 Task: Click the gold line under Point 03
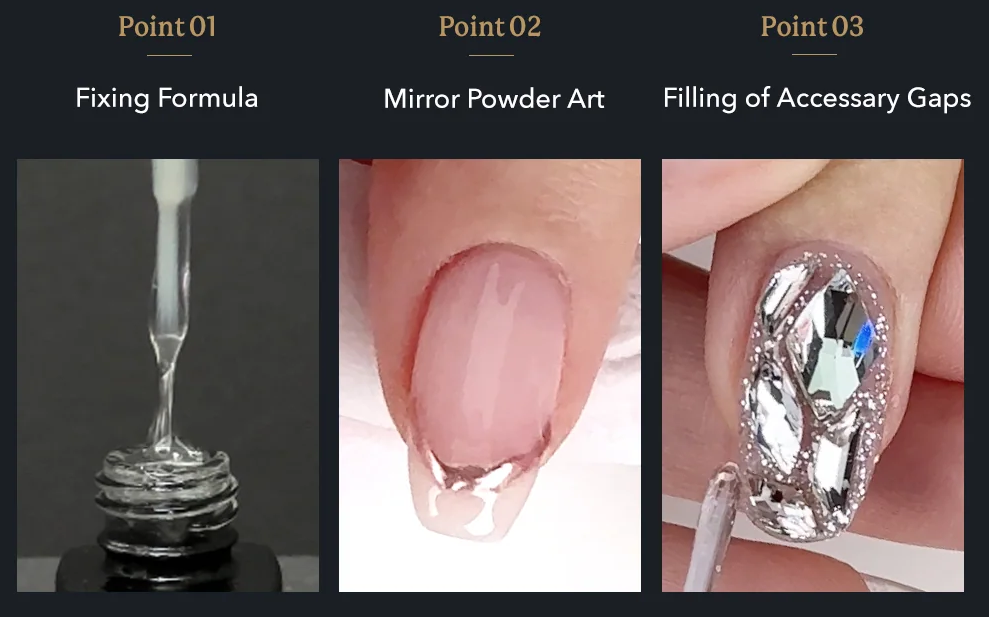pyautogui.click(x=814, y=55)
